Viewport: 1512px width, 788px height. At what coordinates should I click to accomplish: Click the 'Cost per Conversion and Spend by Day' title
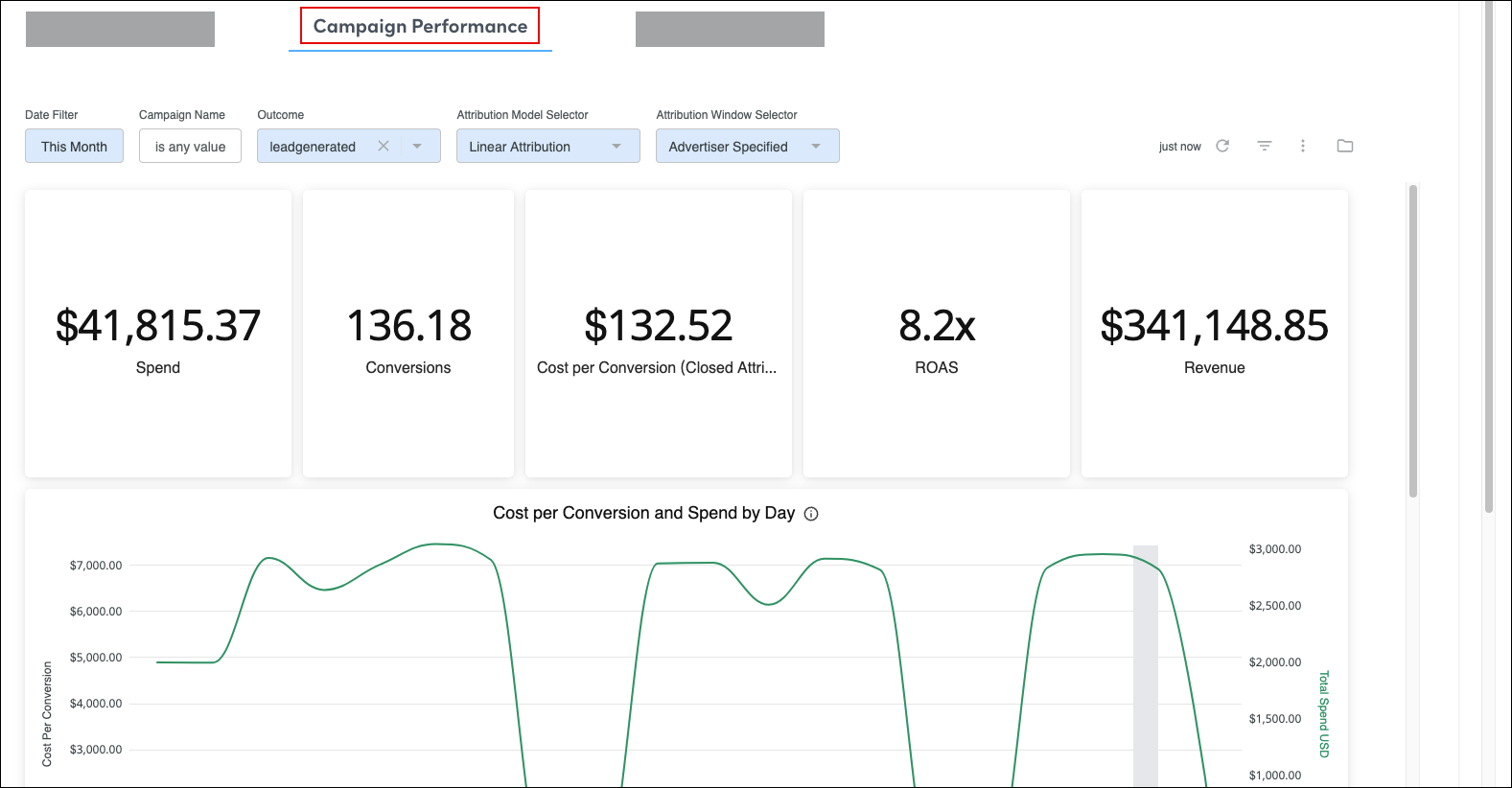click(x=643, y=513)
